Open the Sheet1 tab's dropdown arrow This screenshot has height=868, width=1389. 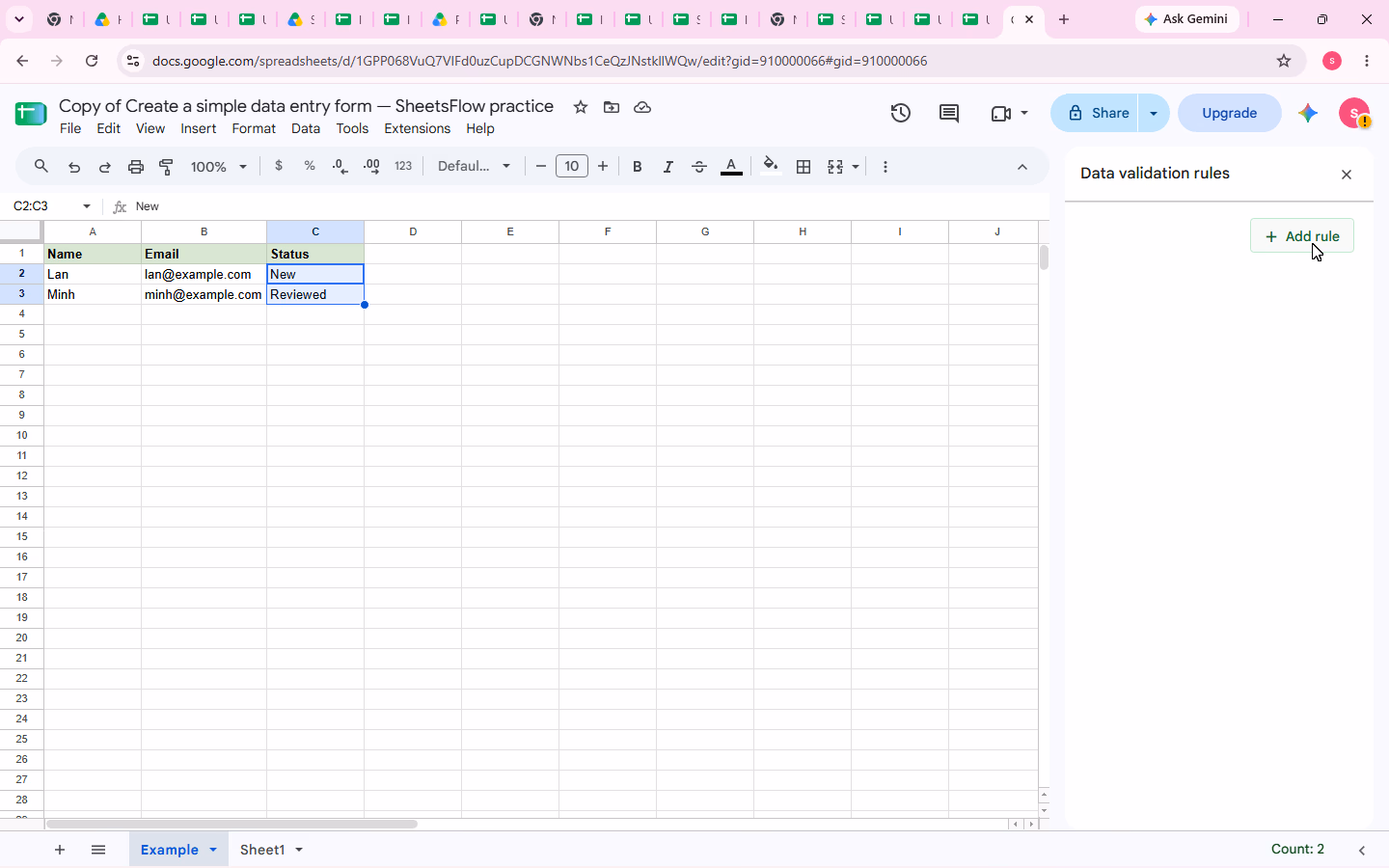299,850
